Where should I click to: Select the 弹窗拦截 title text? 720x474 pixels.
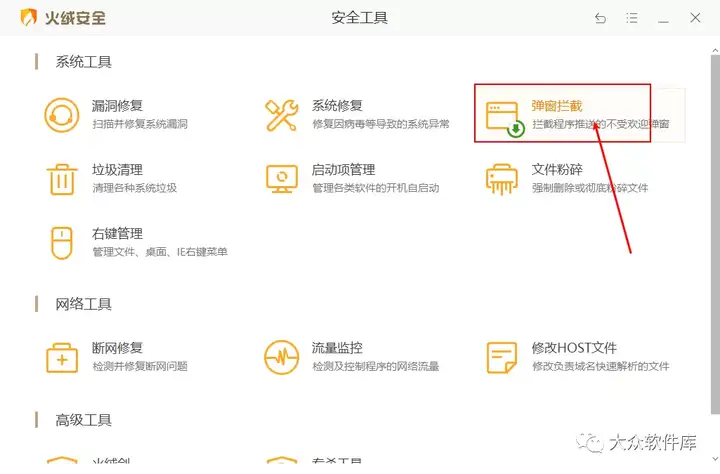pos(557,106)
